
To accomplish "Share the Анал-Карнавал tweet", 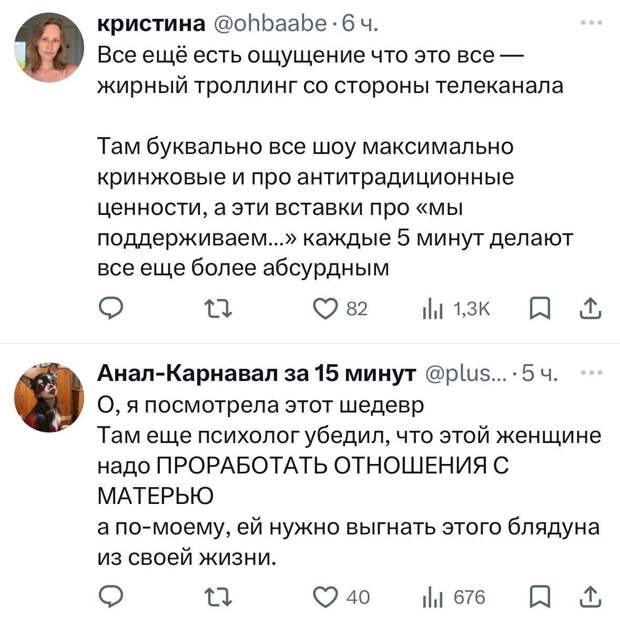I will tap(590, 598).
